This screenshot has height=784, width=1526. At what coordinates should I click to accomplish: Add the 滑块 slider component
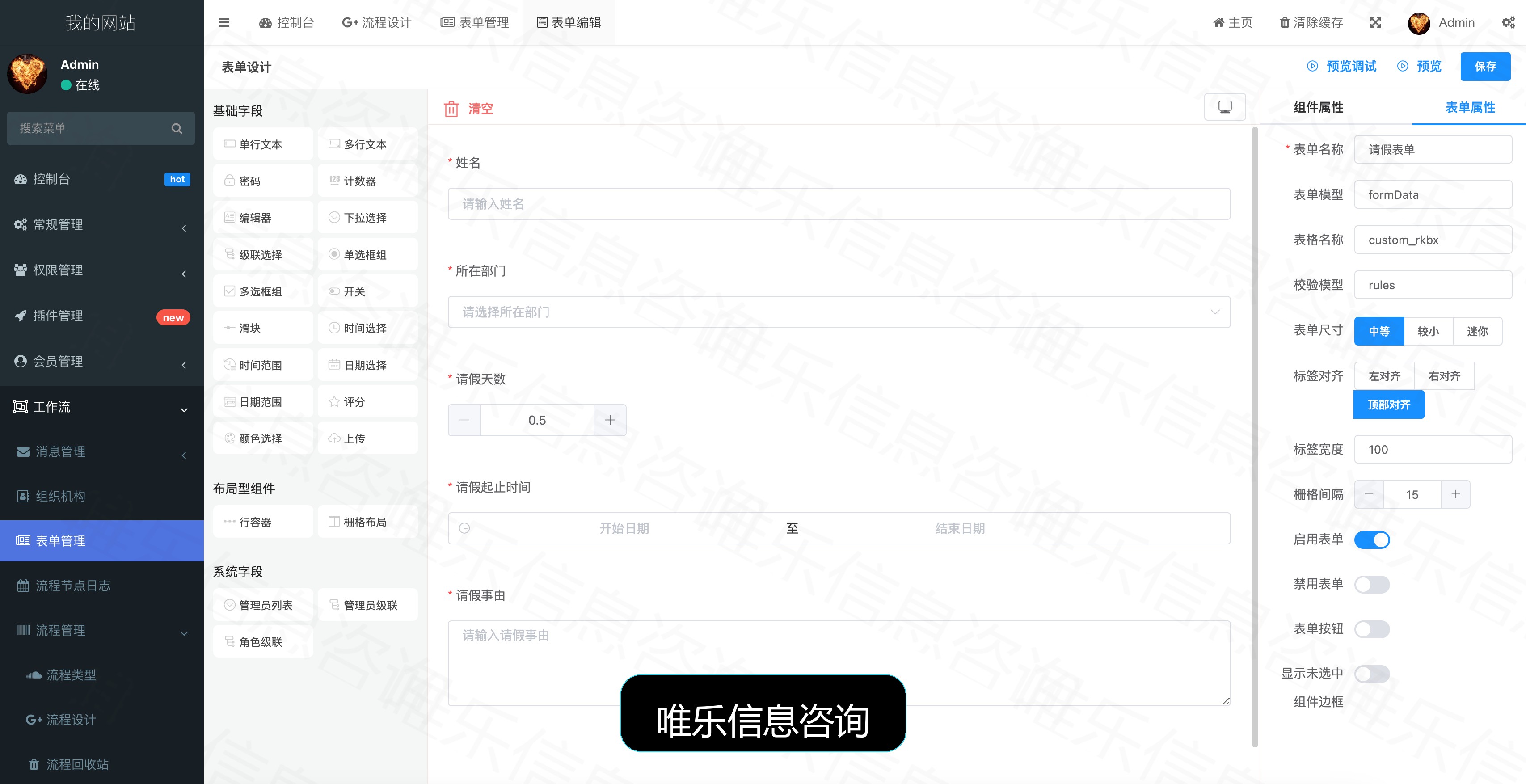point(263,328)
